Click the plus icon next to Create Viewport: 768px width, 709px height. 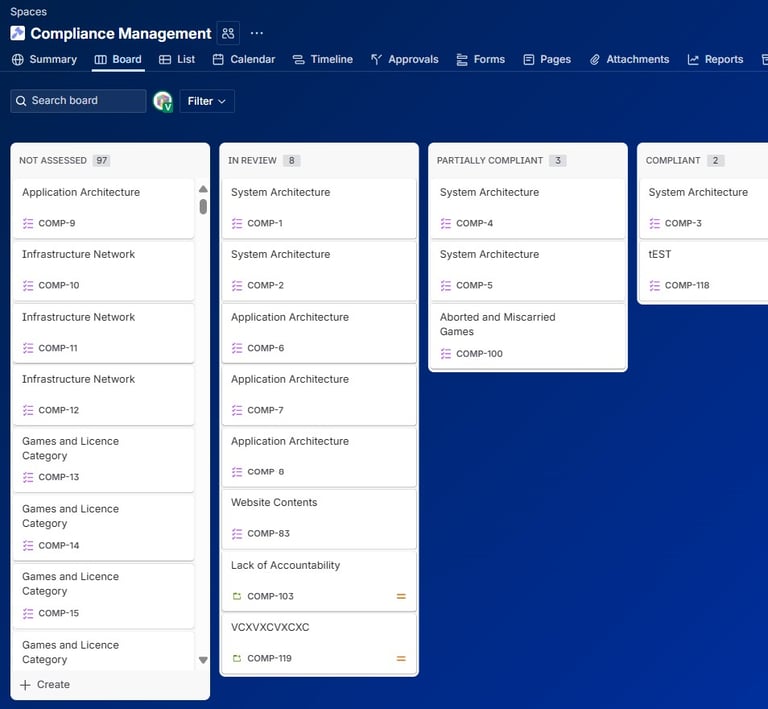(x=25, y=685)
